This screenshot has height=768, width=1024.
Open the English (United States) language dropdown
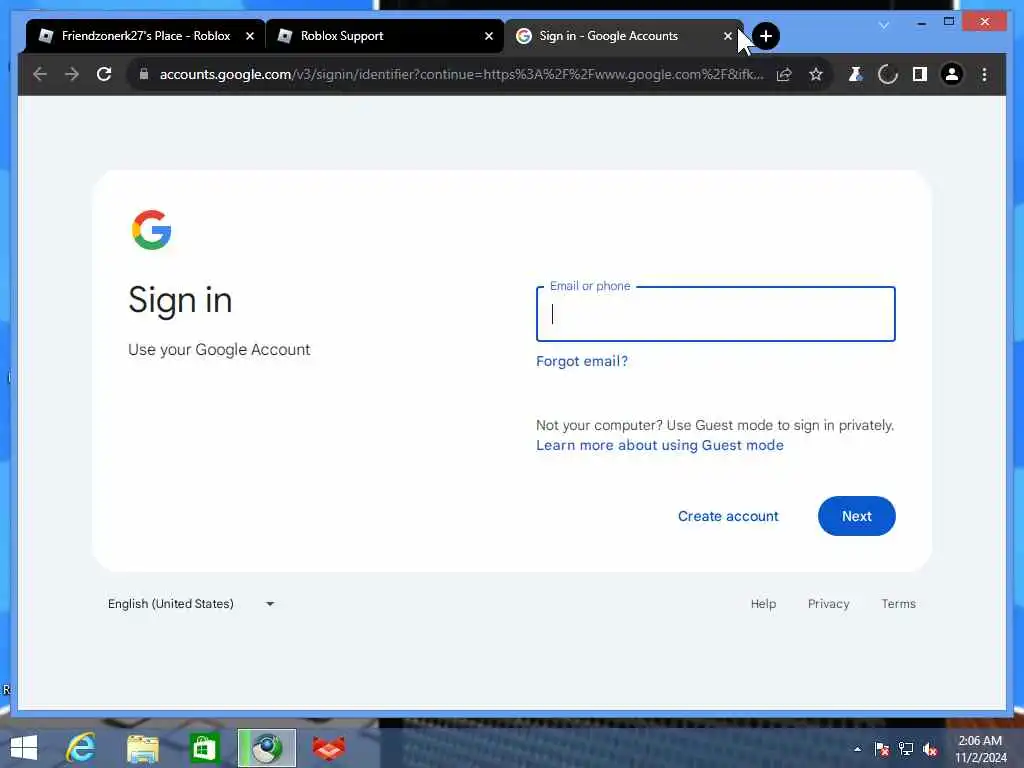pos(191,603)
